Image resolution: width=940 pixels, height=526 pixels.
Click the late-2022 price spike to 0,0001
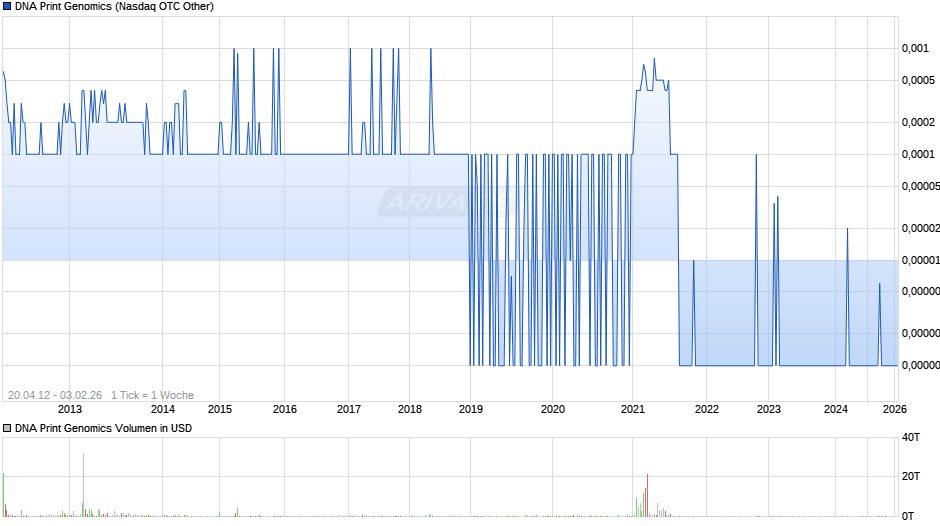(756, 260)
